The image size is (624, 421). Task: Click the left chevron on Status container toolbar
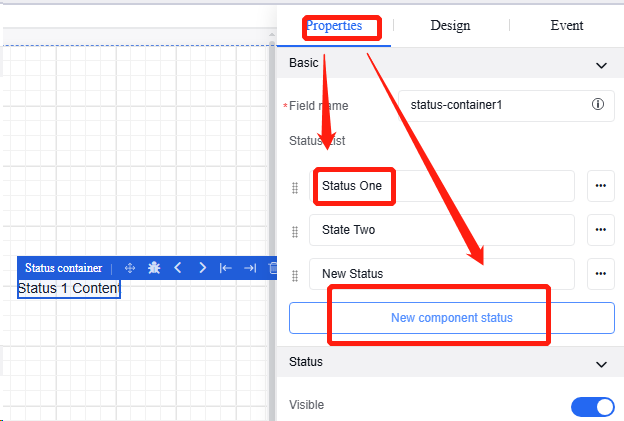(x=178, y=268)
